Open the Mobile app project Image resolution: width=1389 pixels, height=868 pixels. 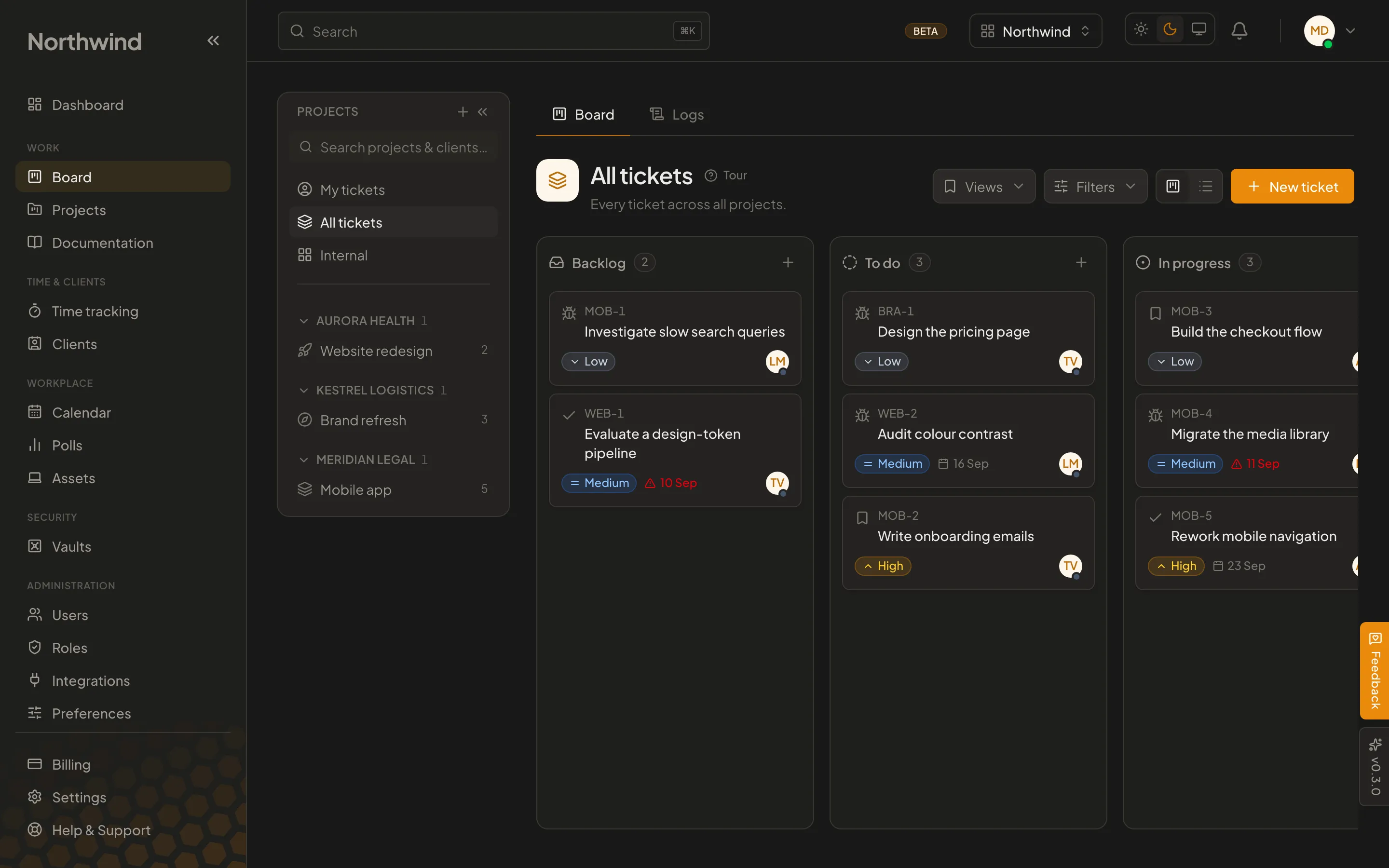[x=393, y=489]
